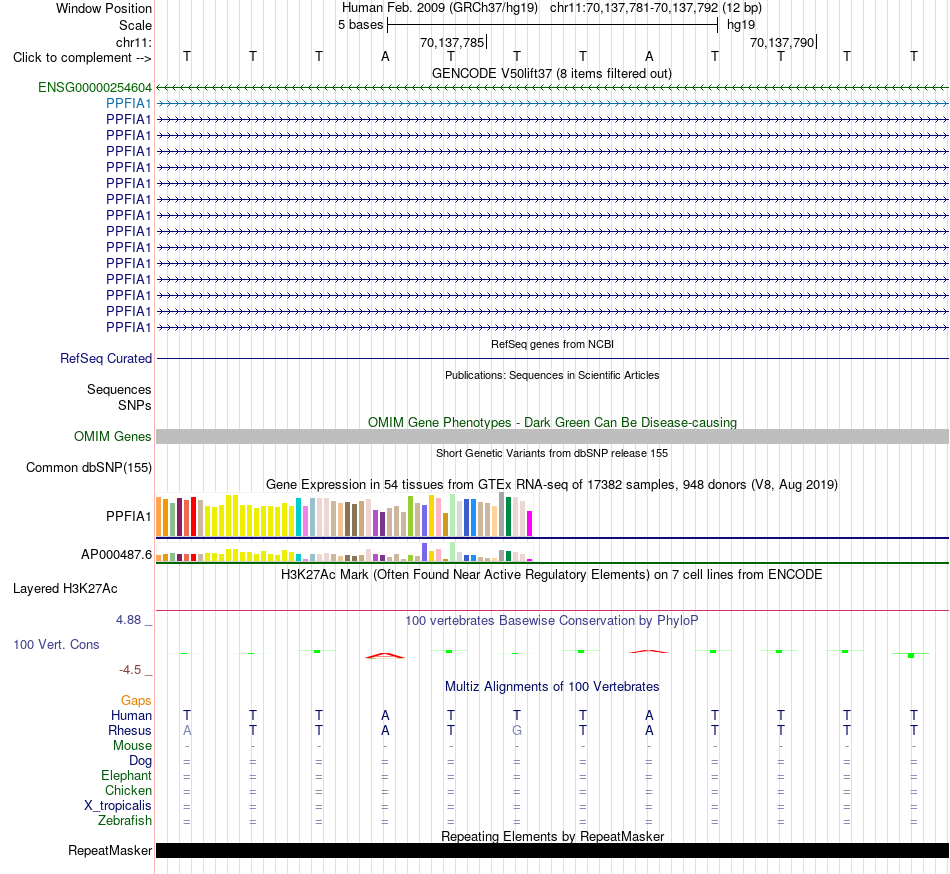The height and width of the screenshot is (874, 950).
Task: Click the AP000487.6 expression bar chart
Action: click(x=344, y=552)
